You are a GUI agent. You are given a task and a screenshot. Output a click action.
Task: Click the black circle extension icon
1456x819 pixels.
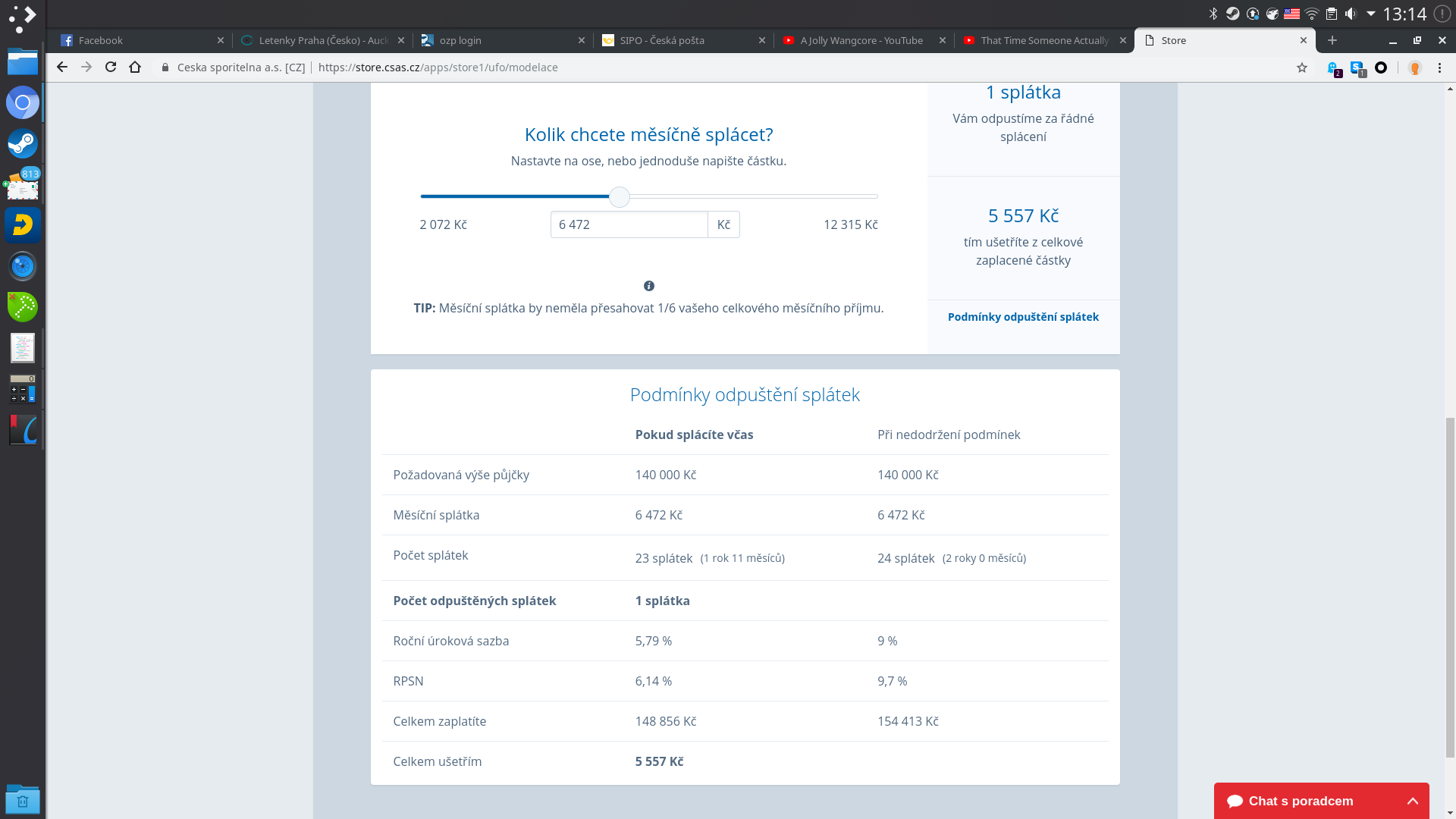[x=1381, y=67]
